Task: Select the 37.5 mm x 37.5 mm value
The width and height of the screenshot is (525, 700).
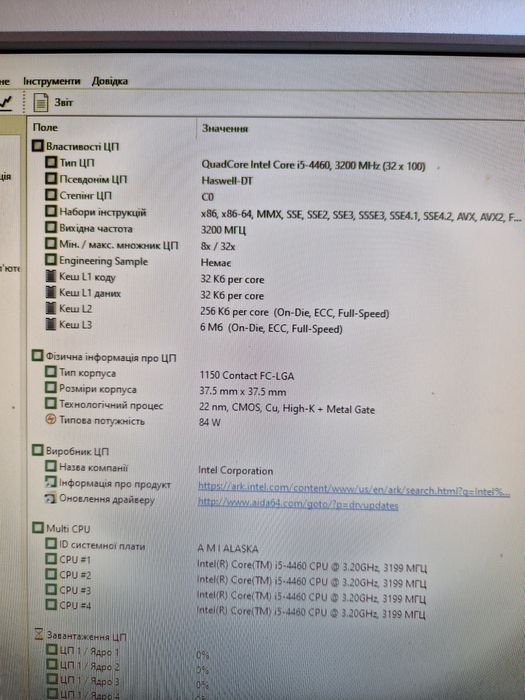Action: pyautogui.click(x=243, y=392)
